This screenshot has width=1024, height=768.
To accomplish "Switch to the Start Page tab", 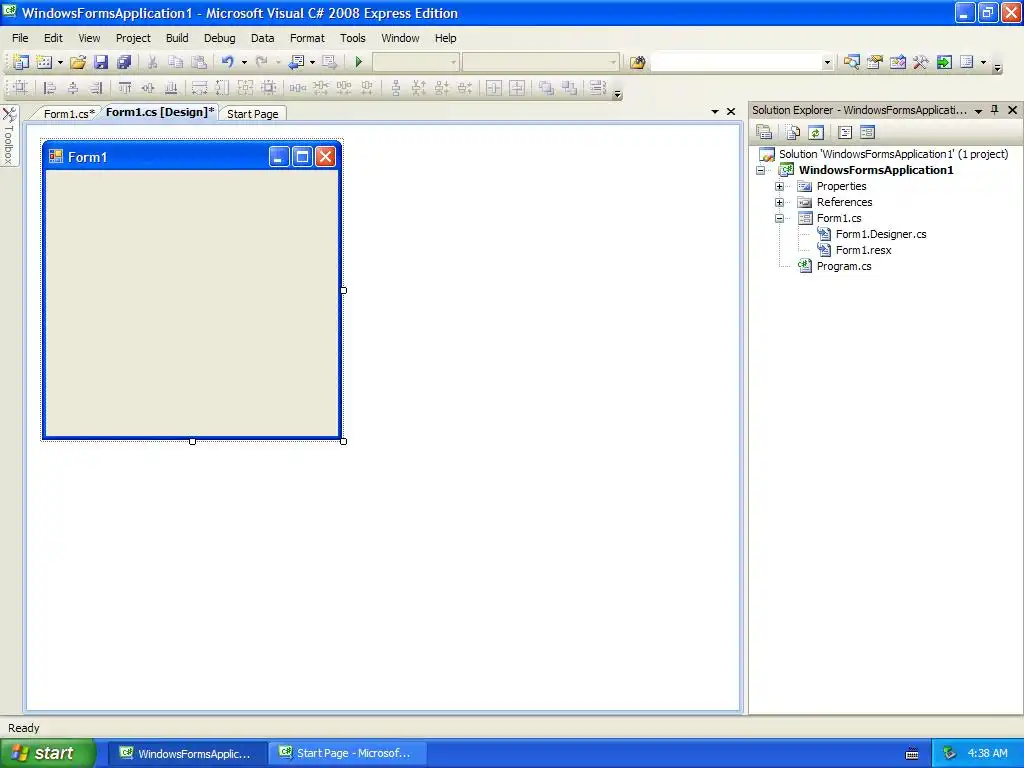I will tap(253, 114).
